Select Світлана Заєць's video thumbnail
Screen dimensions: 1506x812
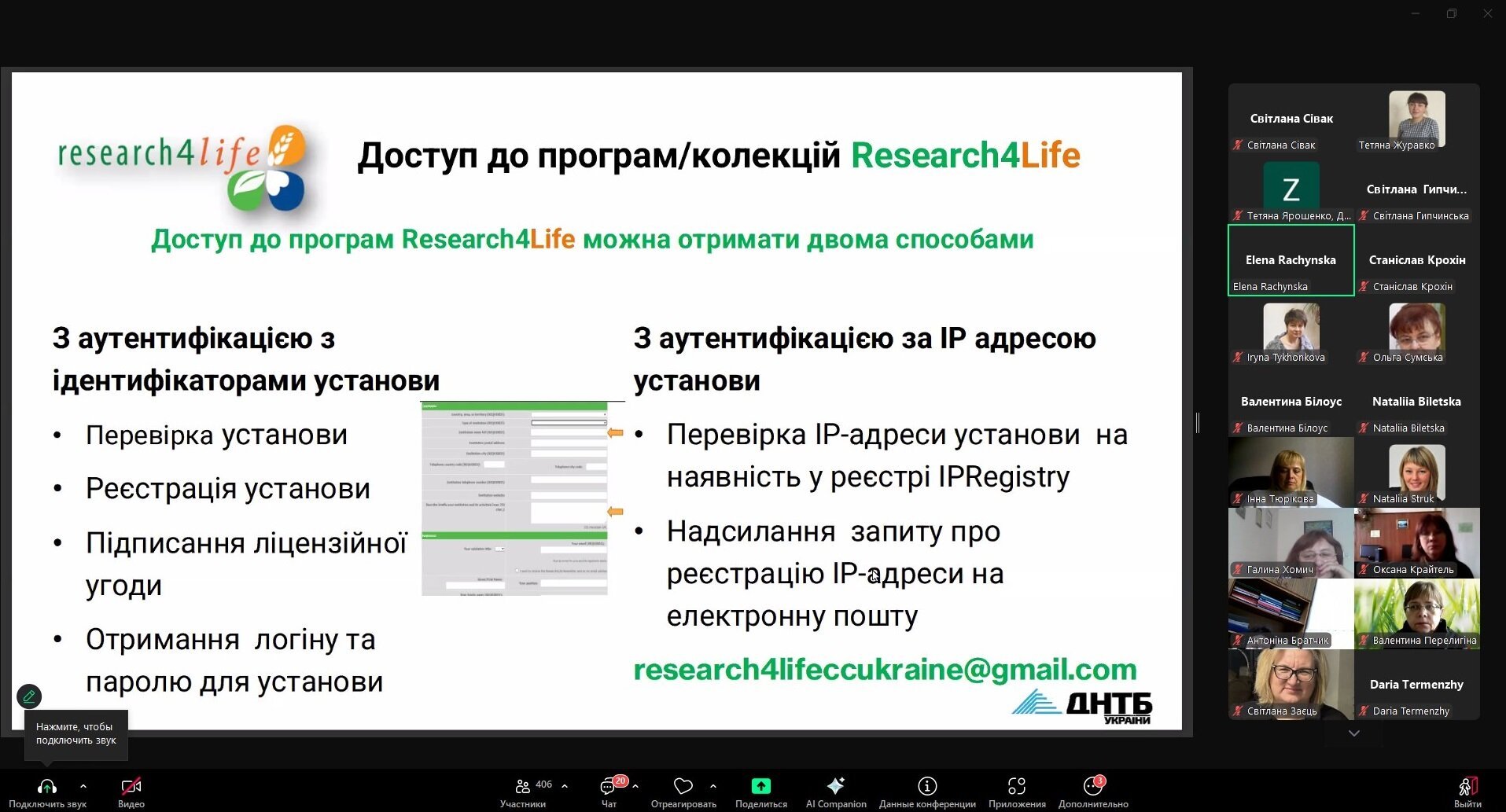click(1291, 685)
